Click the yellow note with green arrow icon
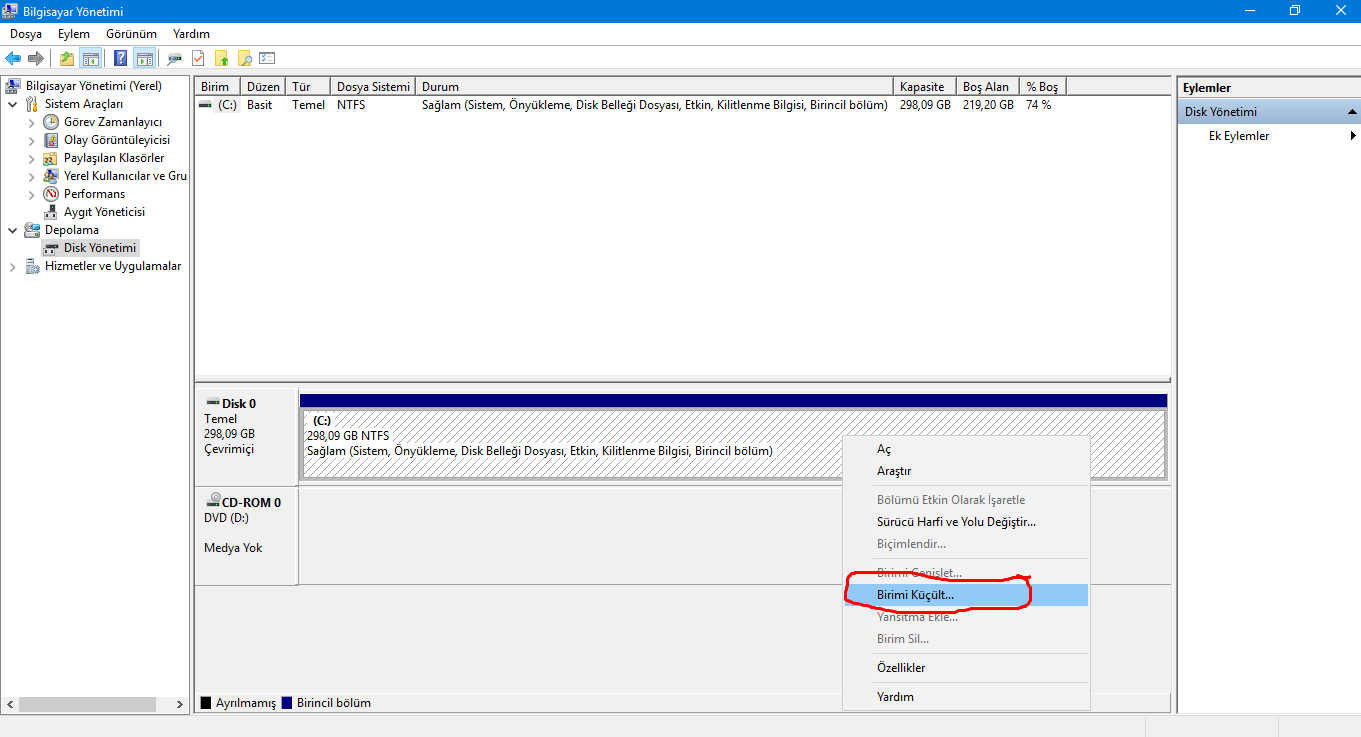Viewport: 1361px width, 737px height. click(221, 58)
